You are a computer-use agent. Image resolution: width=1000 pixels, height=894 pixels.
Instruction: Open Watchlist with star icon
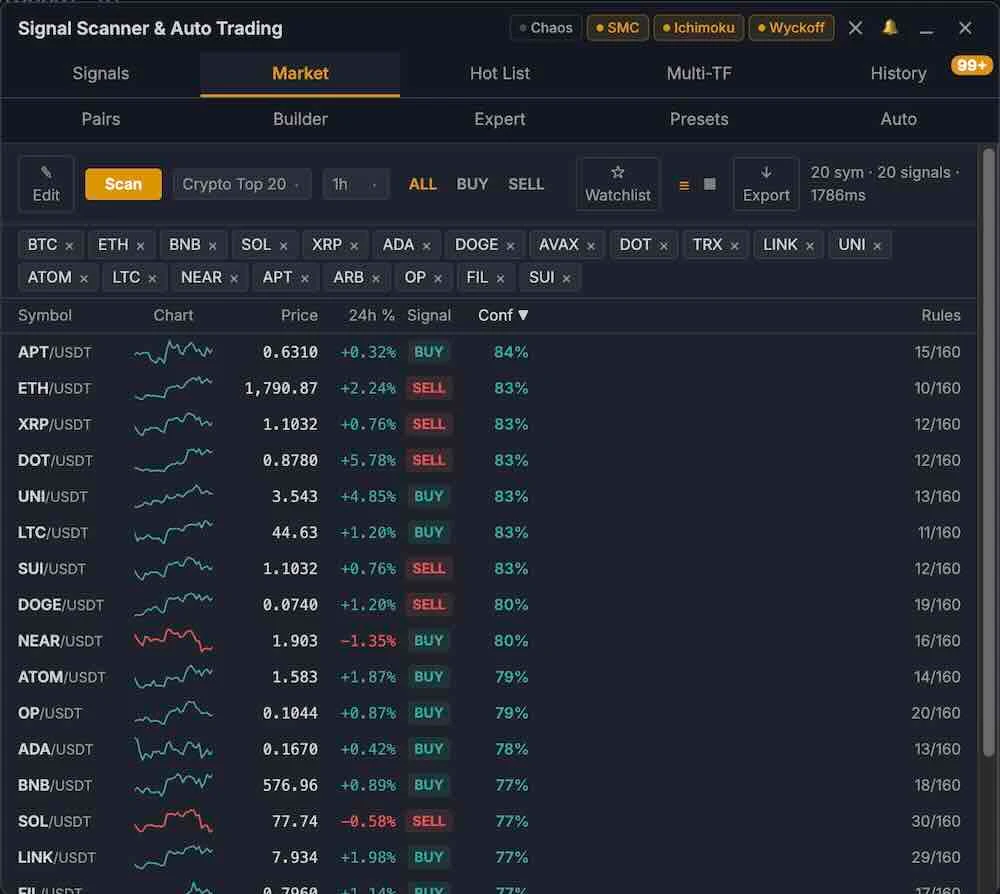pyautogui.click(x=617, y=184)
